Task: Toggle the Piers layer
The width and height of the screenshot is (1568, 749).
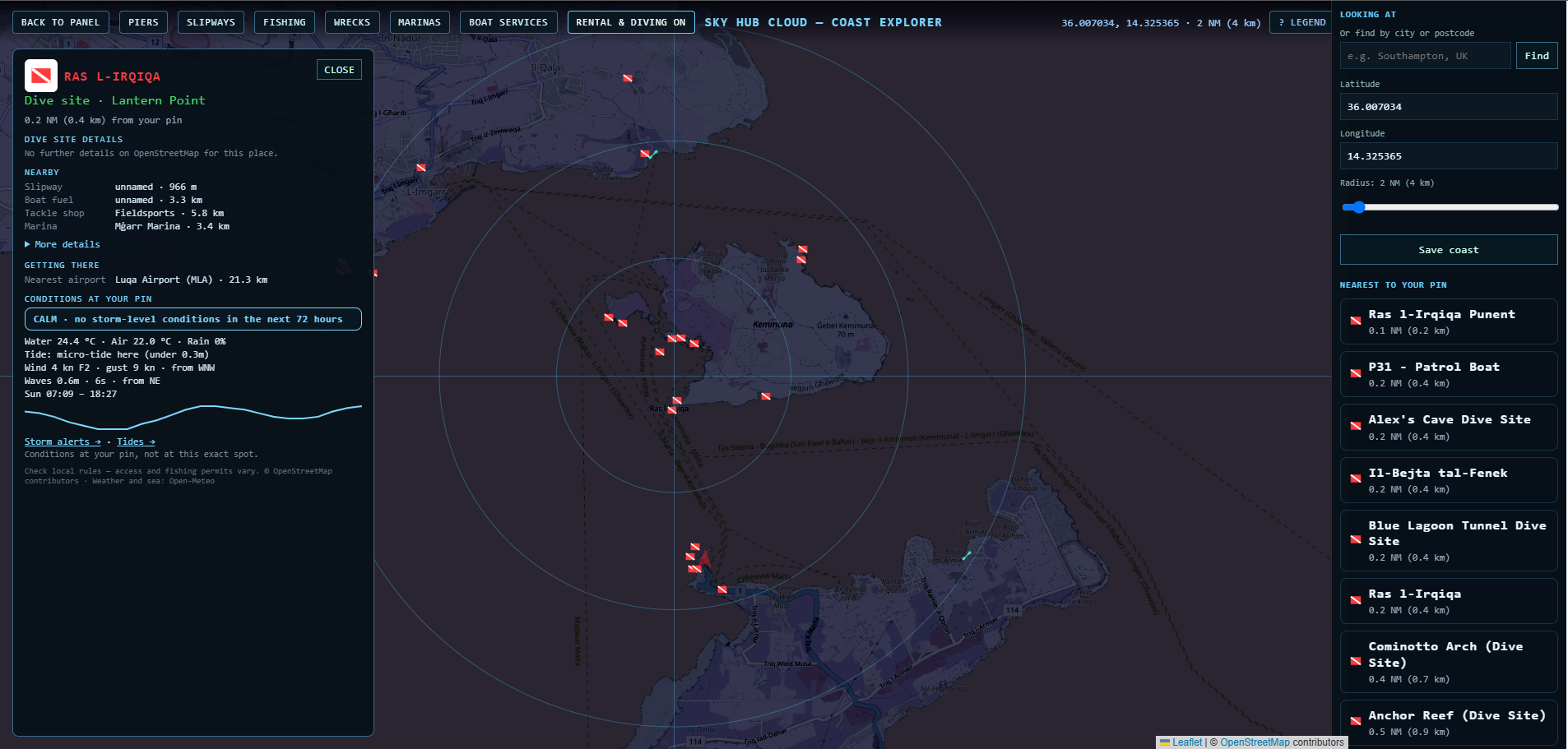Action: coord(143,22)
